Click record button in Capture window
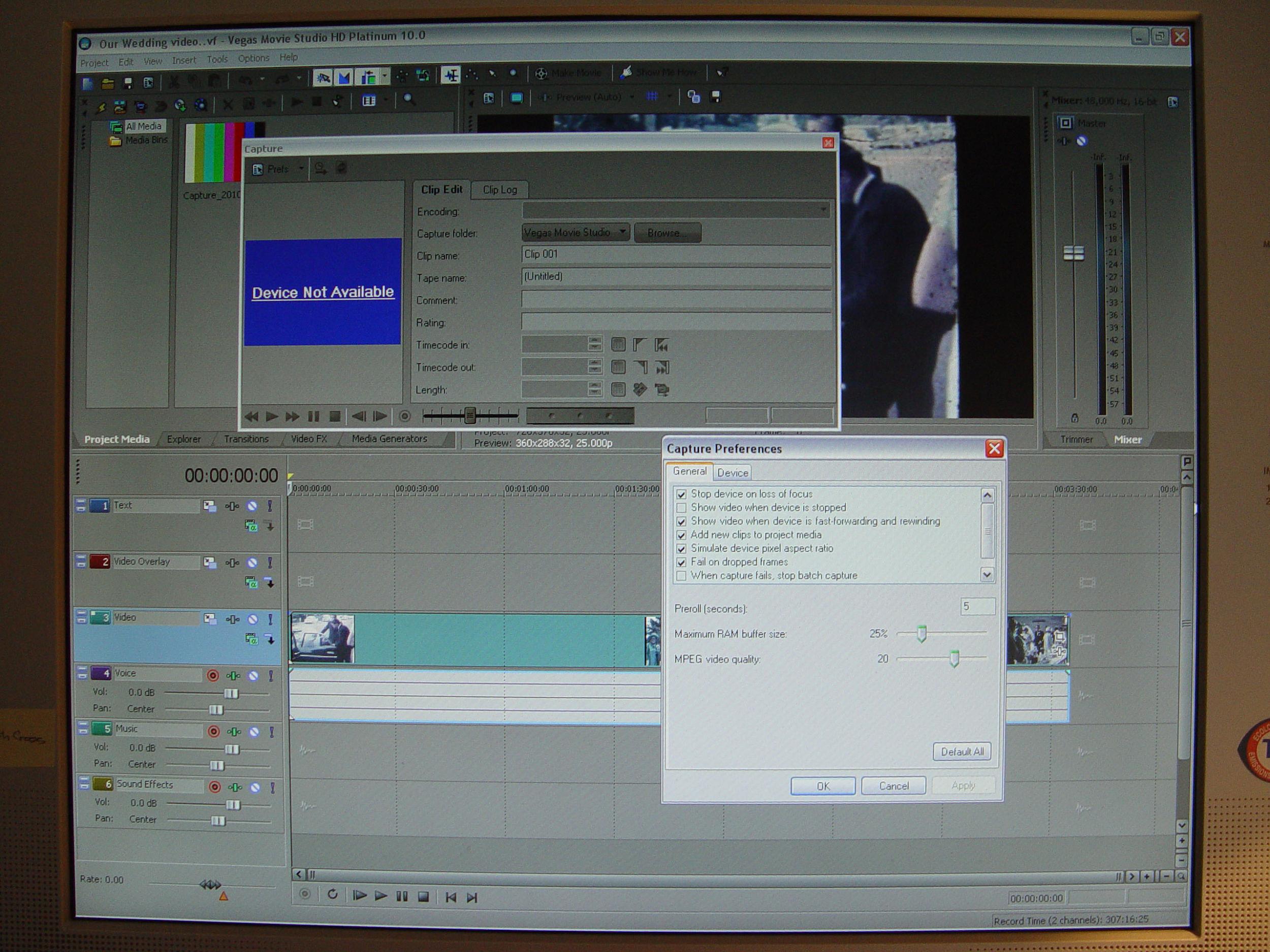This screenshot has height=952, width=1270. 405,417
